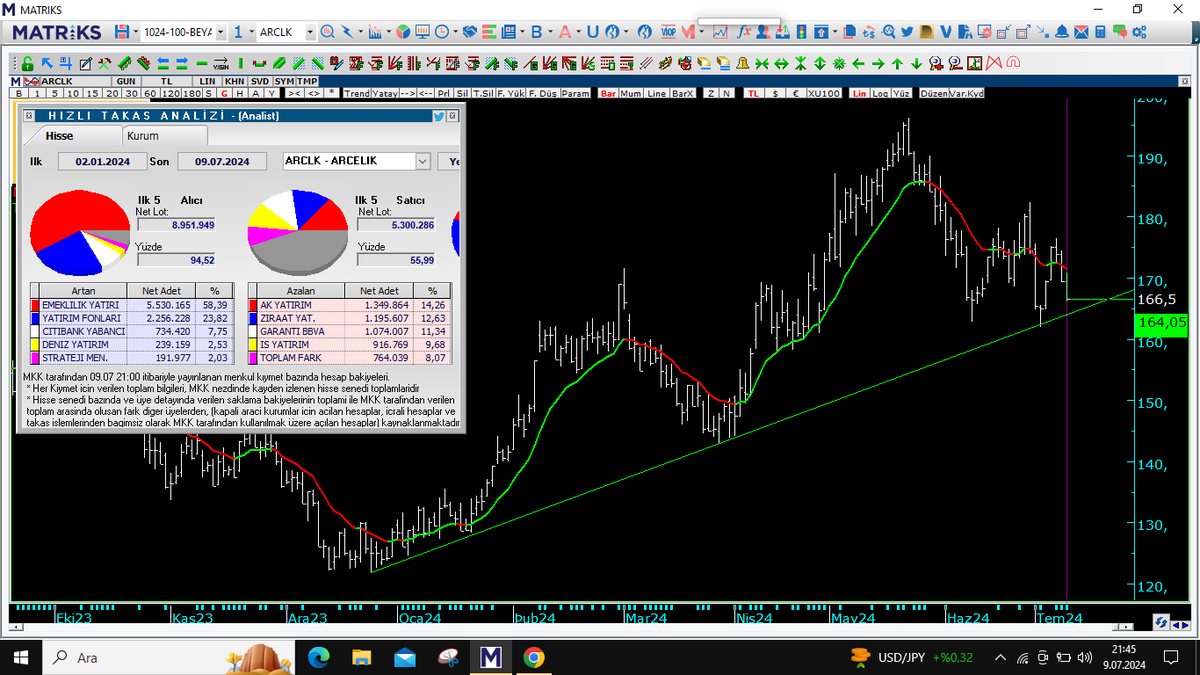Select the € currency toggle
1200x675 pixels.
(x=796, y=93)
